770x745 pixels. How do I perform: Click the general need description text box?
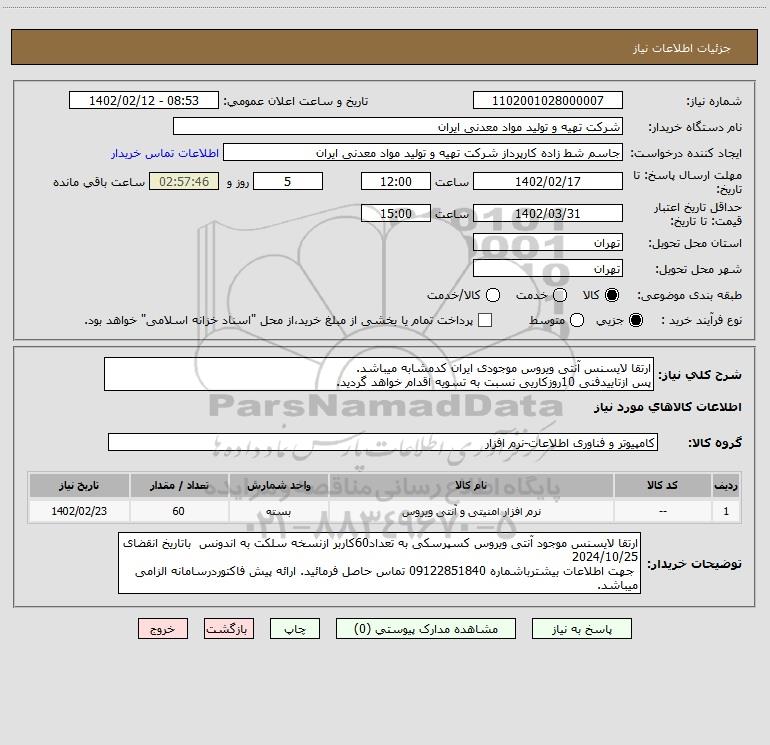tap(379, 375)
